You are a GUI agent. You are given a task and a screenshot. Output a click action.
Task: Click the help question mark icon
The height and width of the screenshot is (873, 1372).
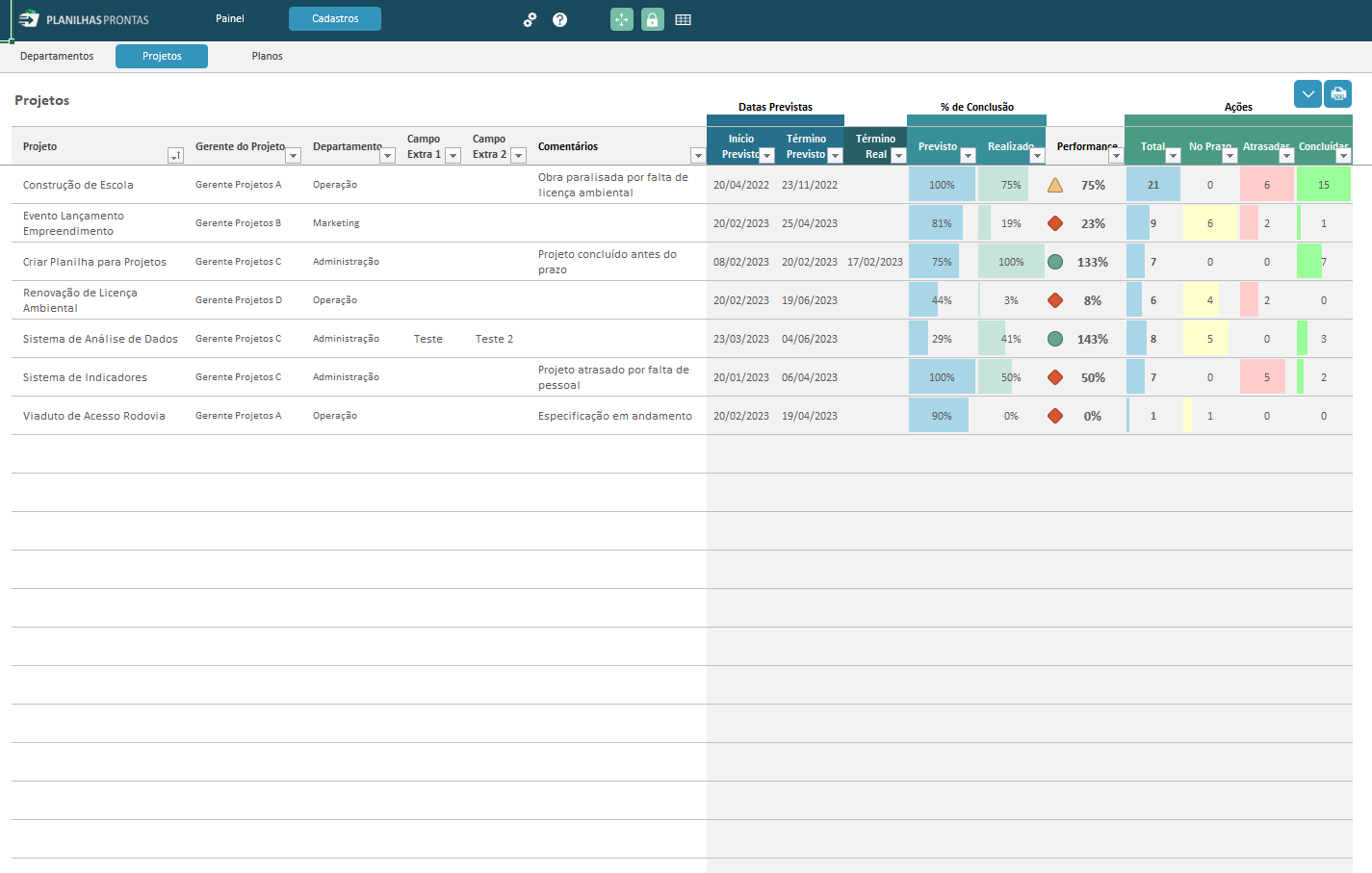pos(559,19)
